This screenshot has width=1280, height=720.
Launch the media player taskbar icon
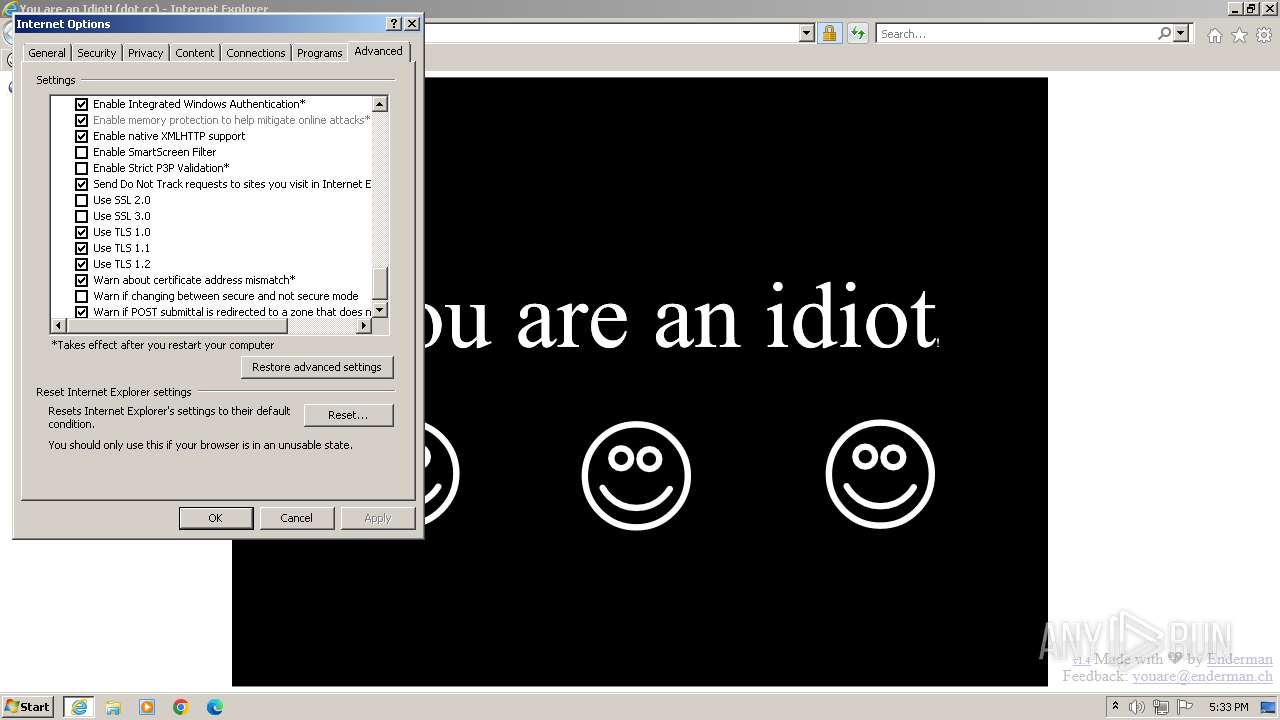tap(147, 707)
